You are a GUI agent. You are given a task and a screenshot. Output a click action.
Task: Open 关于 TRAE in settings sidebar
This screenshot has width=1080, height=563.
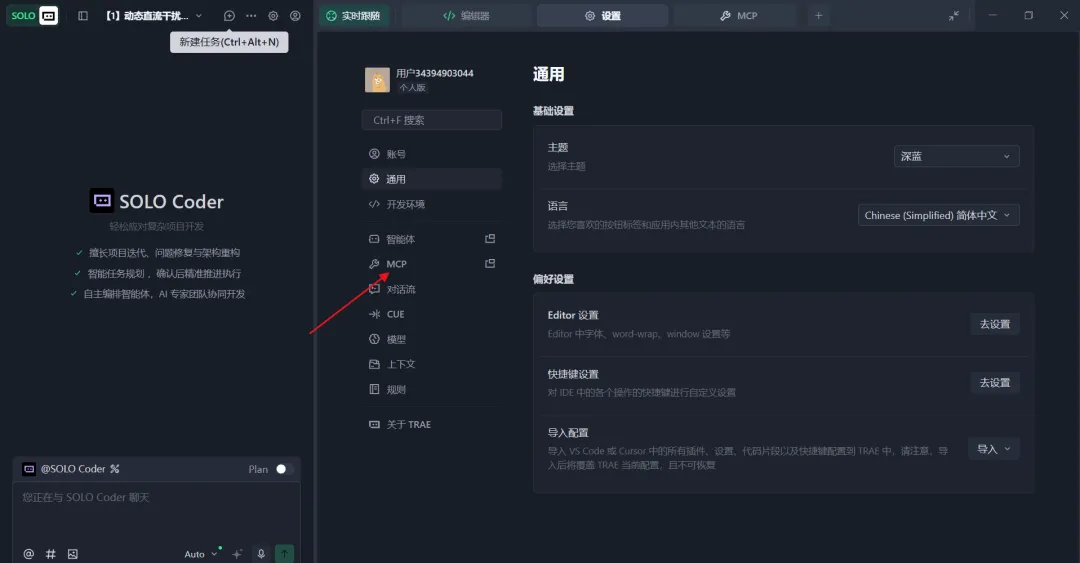point(432,424)
